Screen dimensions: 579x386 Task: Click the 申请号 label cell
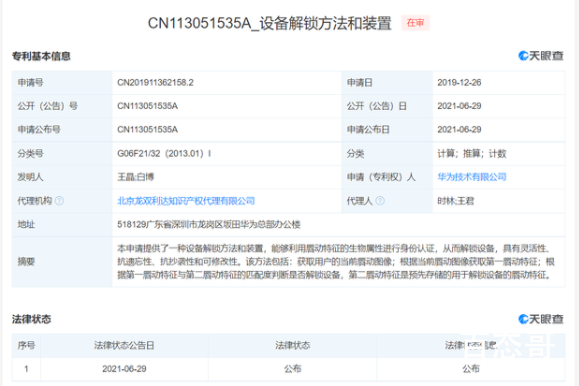pyautogui.click(x=62, y=82)
